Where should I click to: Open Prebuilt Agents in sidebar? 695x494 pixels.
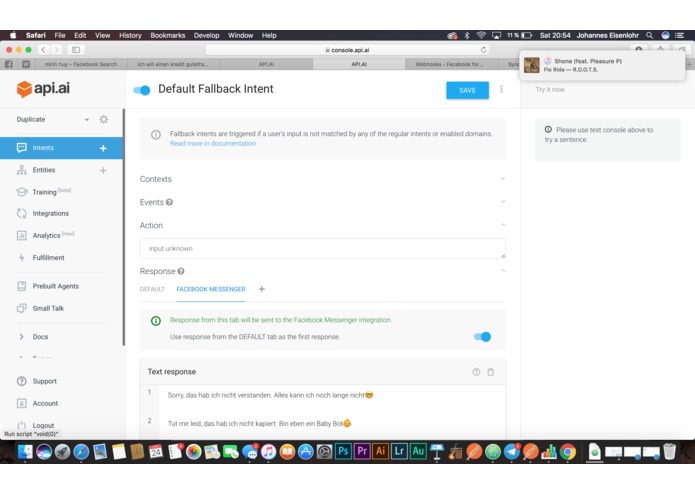[x=55, y=286]
